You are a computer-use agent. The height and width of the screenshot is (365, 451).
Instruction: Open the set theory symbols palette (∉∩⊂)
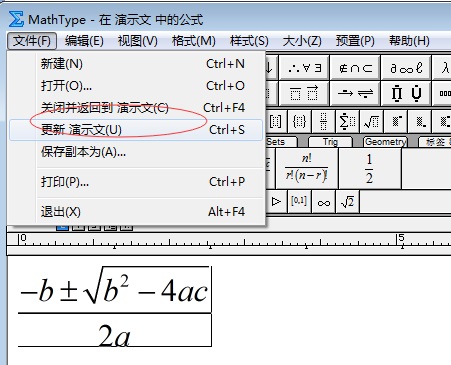(x=355, y=68)
